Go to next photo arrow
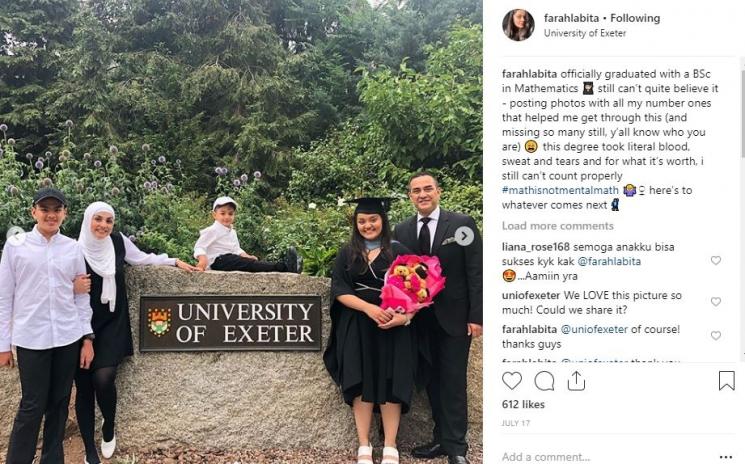Viewport: 745px width, 464px height. [x=464, y=236]
